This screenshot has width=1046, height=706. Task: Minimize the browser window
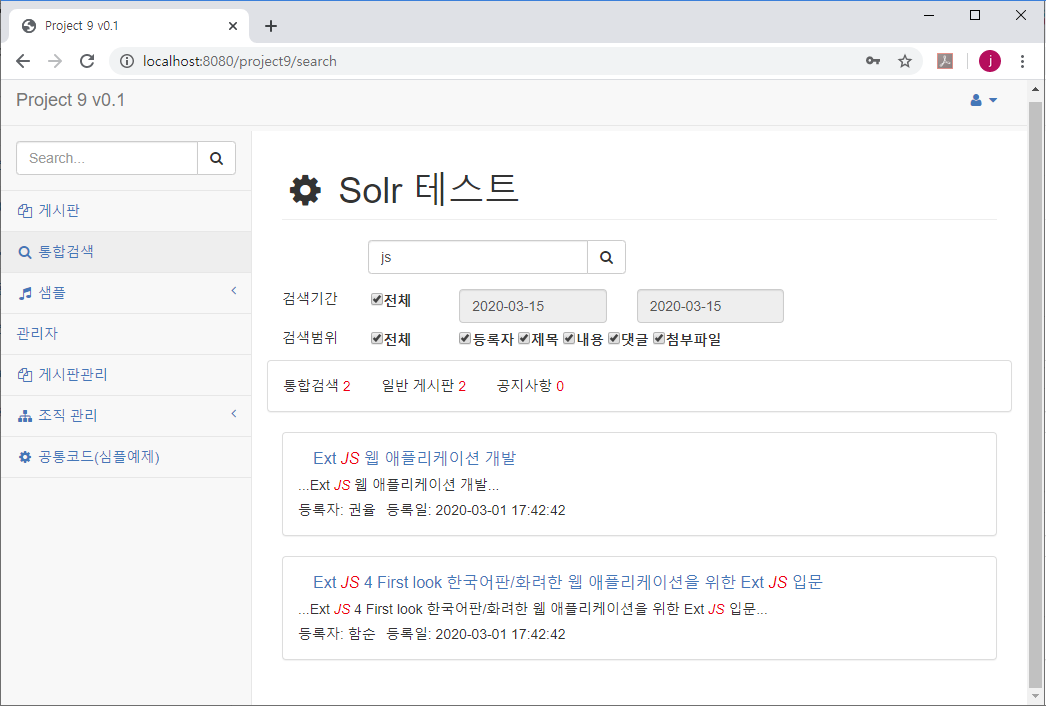[x=929, y=15]
